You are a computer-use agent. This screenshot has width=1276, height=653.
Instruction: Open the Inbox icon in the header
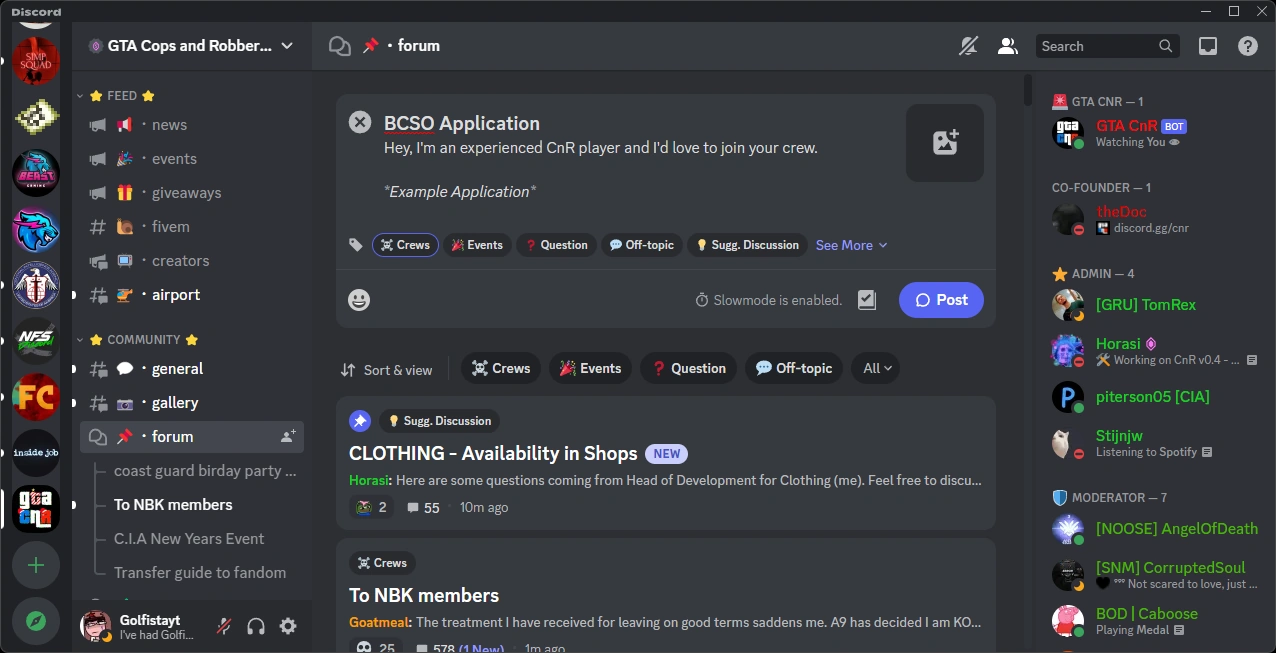point(1208,46)
